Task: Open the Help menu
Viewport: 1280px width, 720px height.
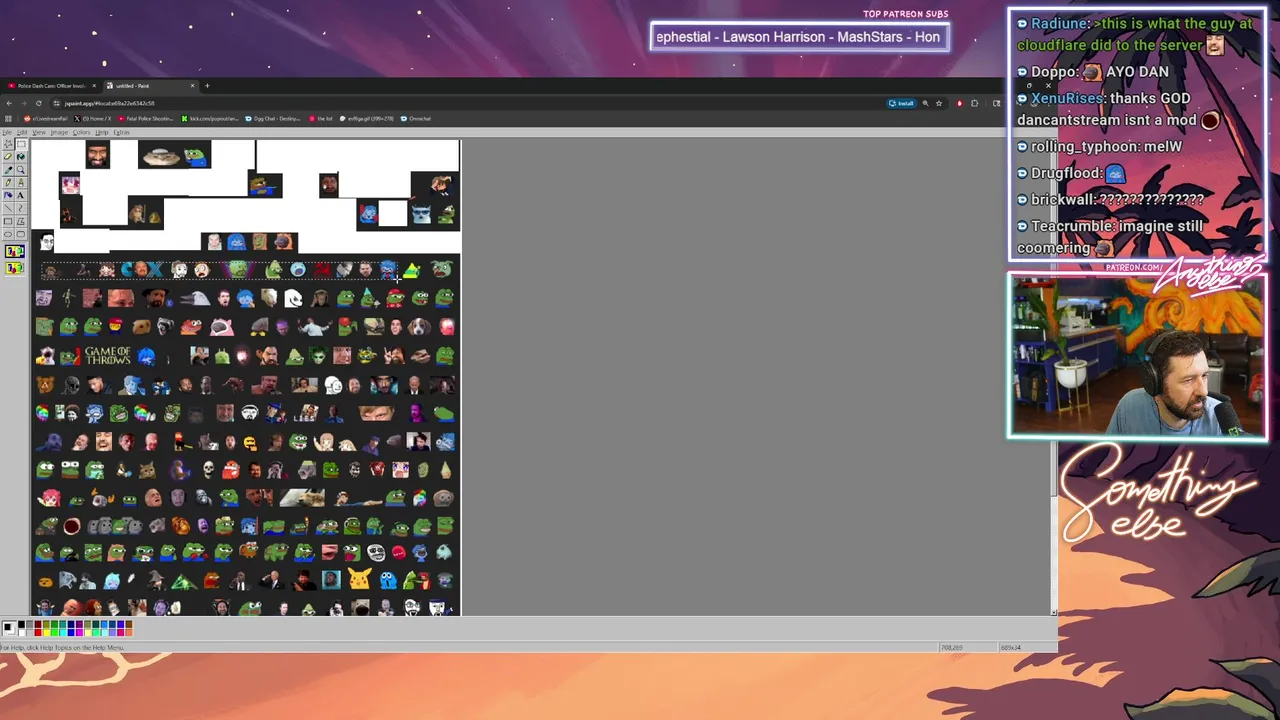Action: [x=102, y=132]
